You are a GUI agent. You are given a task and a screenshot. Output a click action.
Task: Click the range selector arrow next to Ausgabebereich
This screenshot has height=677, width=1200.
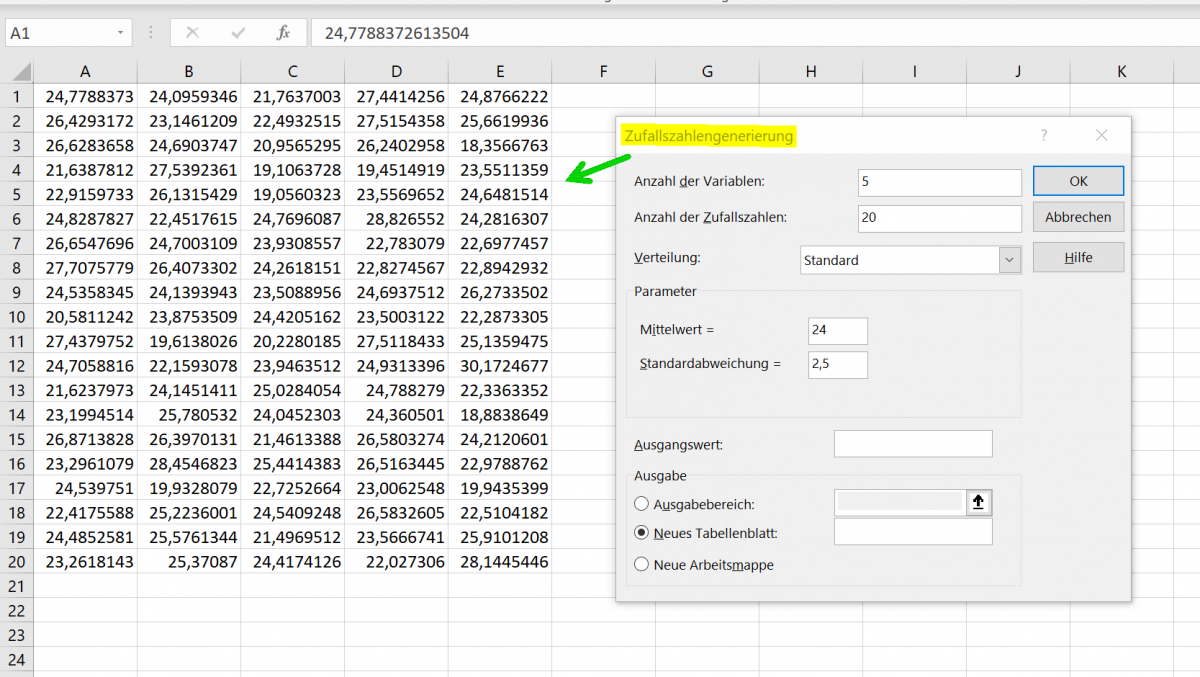tap(979, 503)
